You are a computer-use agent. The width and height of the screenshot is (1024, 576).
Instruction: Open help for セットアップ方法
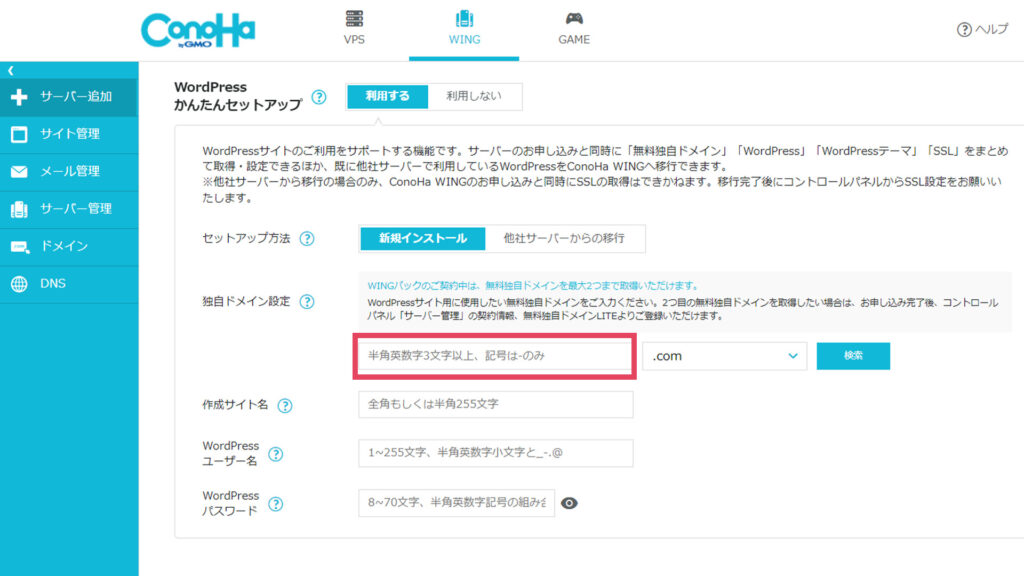click(x=306, y=238)
